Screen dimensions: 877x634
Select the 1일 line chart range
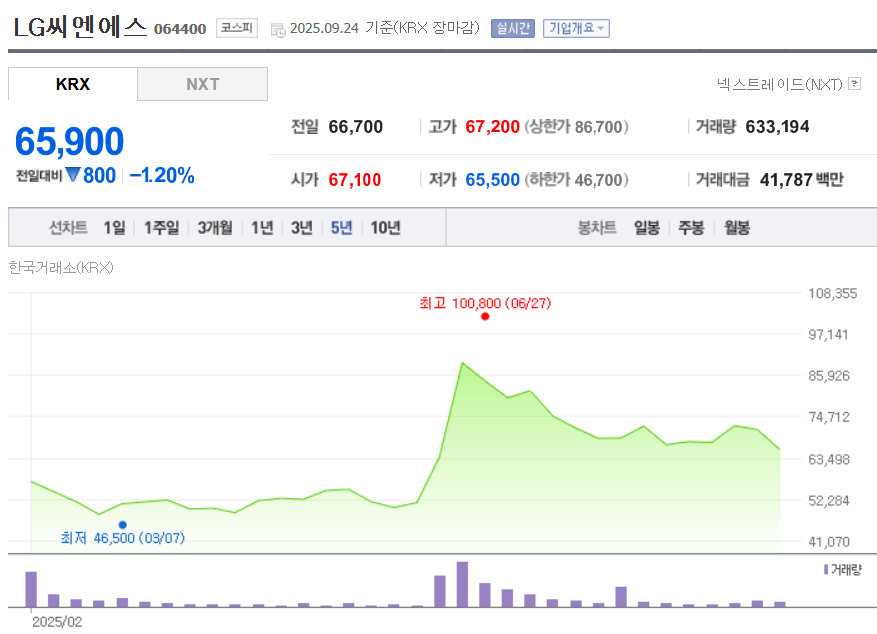pyautogui.click(x=114, y=228)
